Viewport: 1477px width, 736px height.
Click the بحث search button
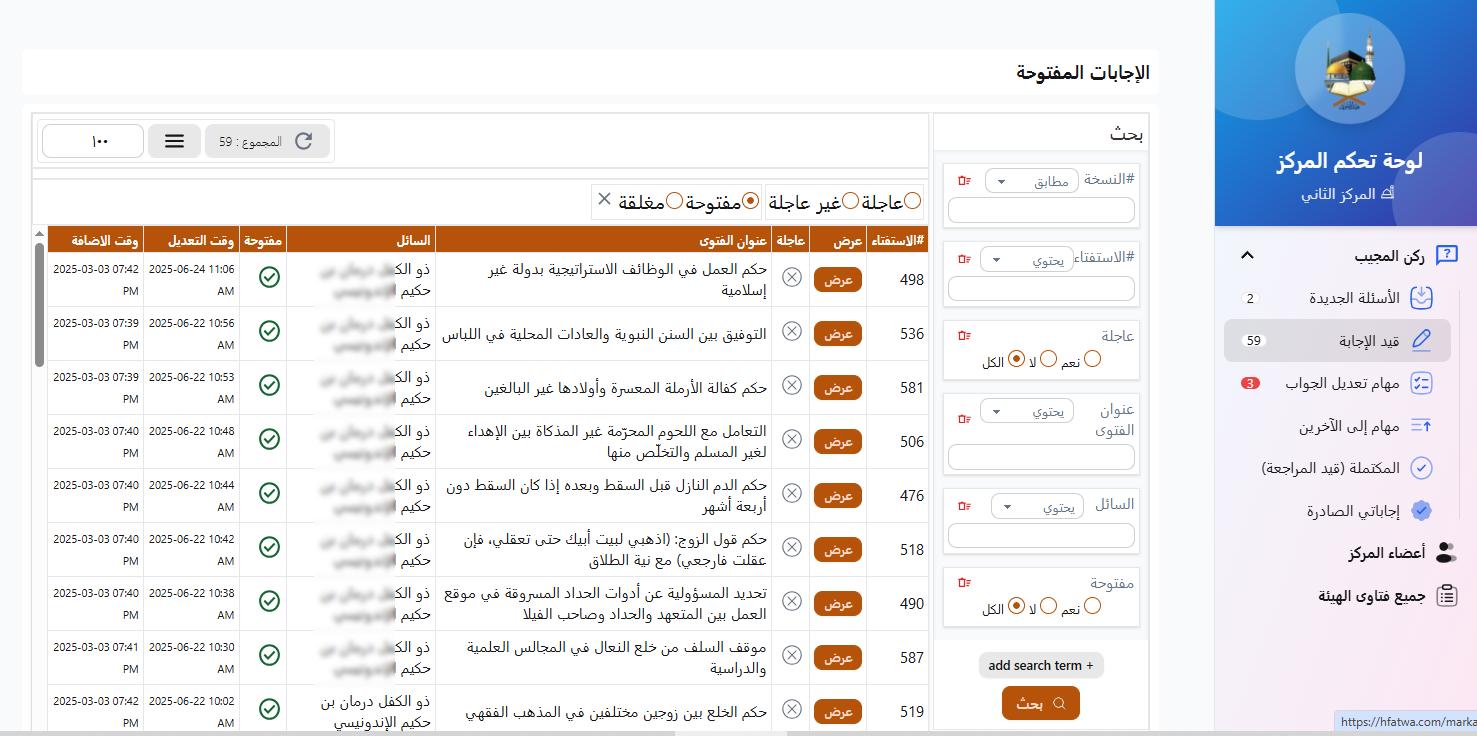(1040, 702)
